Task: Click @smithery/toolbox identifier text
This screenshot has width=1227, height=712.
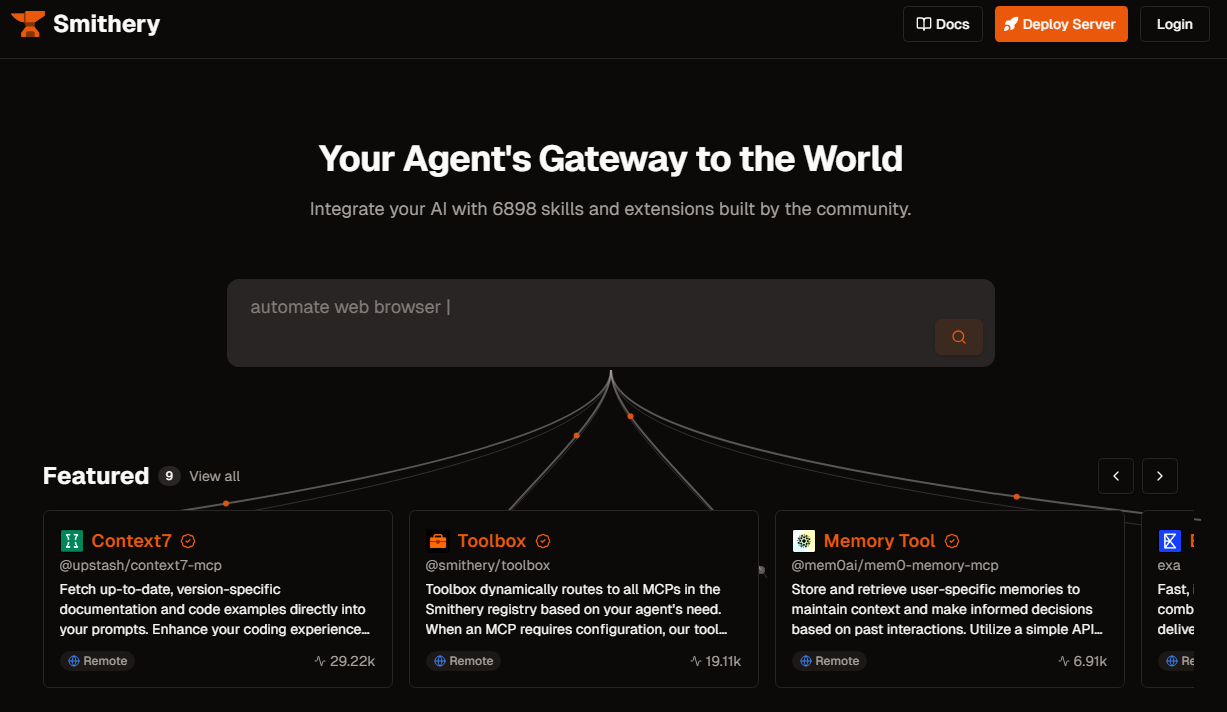Action: [488, 566]
